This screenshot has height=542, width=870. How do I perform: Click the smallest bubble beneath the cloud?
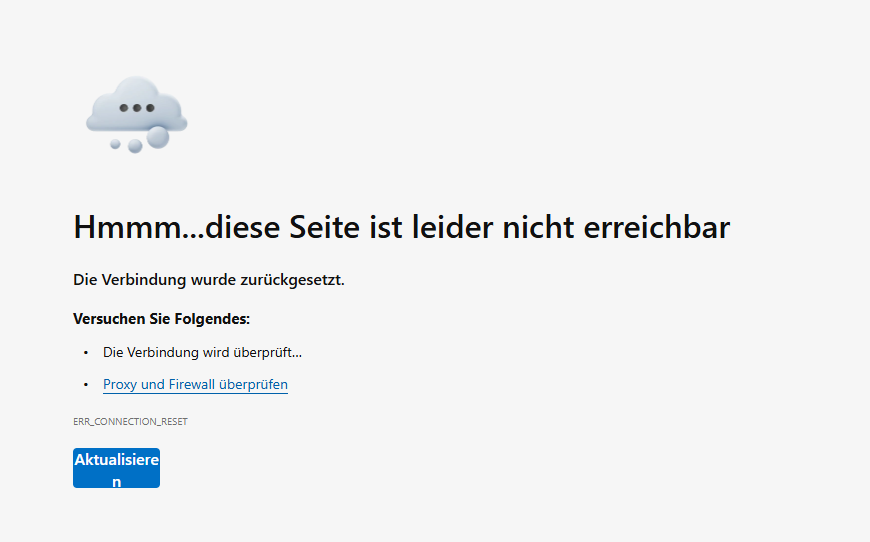(x=115, y=144)
